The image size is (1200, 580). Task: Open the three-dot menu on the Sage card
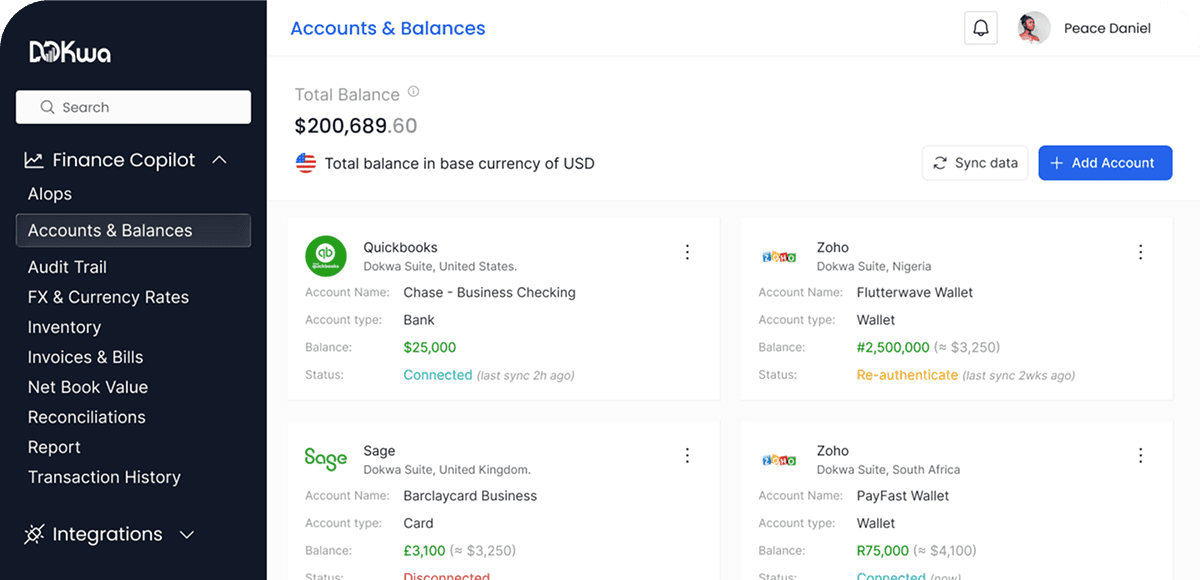[x=687, y=455]
